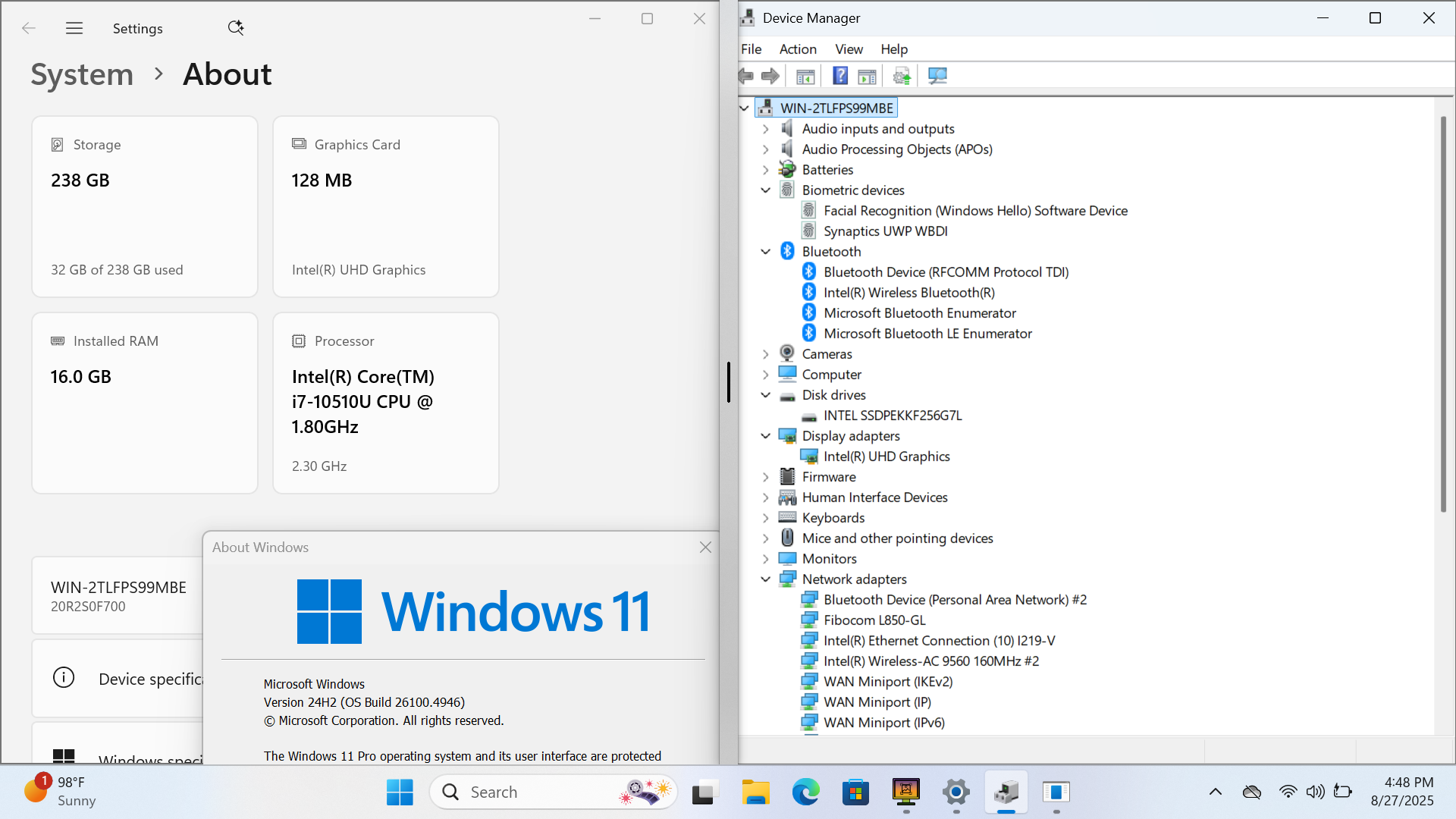Screen dimensions: 1456x819
Task: Select the Bluetooth category icon in the tree
Action: 787,251
